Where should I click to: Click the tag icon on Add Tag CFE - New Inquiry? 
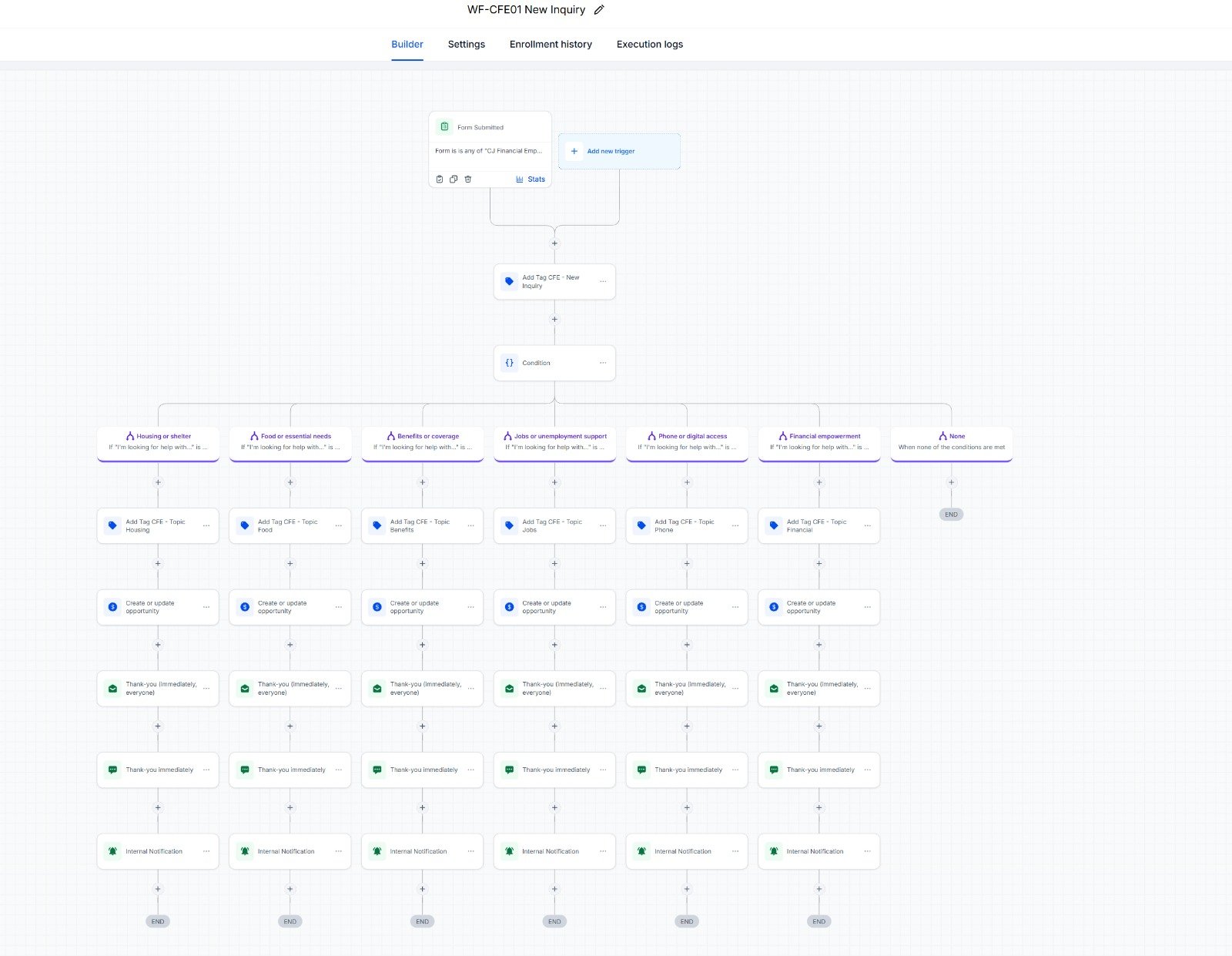509,282
